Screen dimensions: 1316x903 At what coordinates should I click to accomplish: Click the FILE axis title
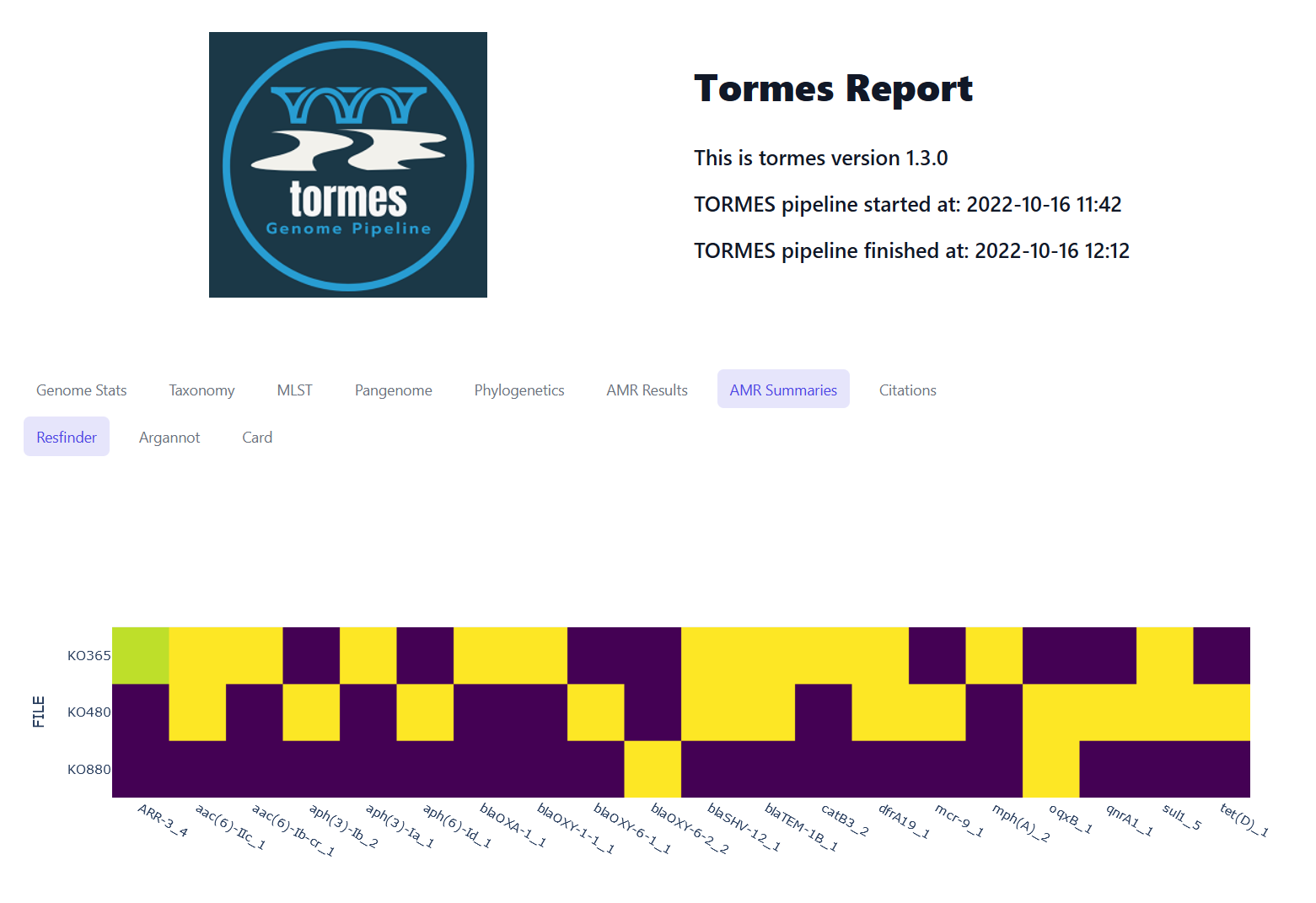(39, 711)
